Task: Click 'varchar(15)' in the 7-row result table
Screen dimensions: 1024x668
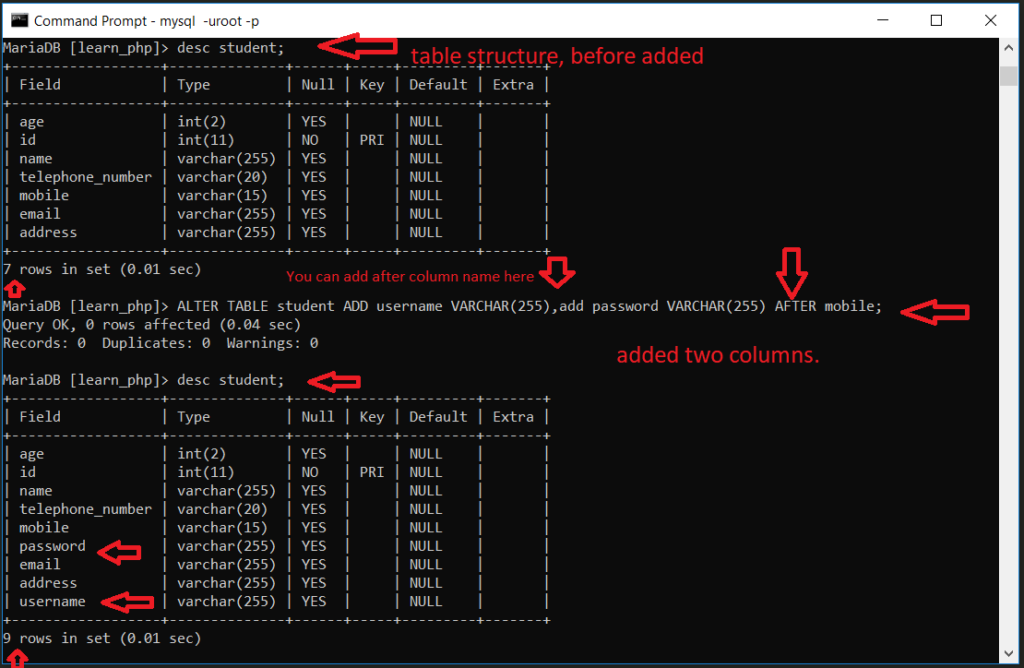Action: coord(223,195)
